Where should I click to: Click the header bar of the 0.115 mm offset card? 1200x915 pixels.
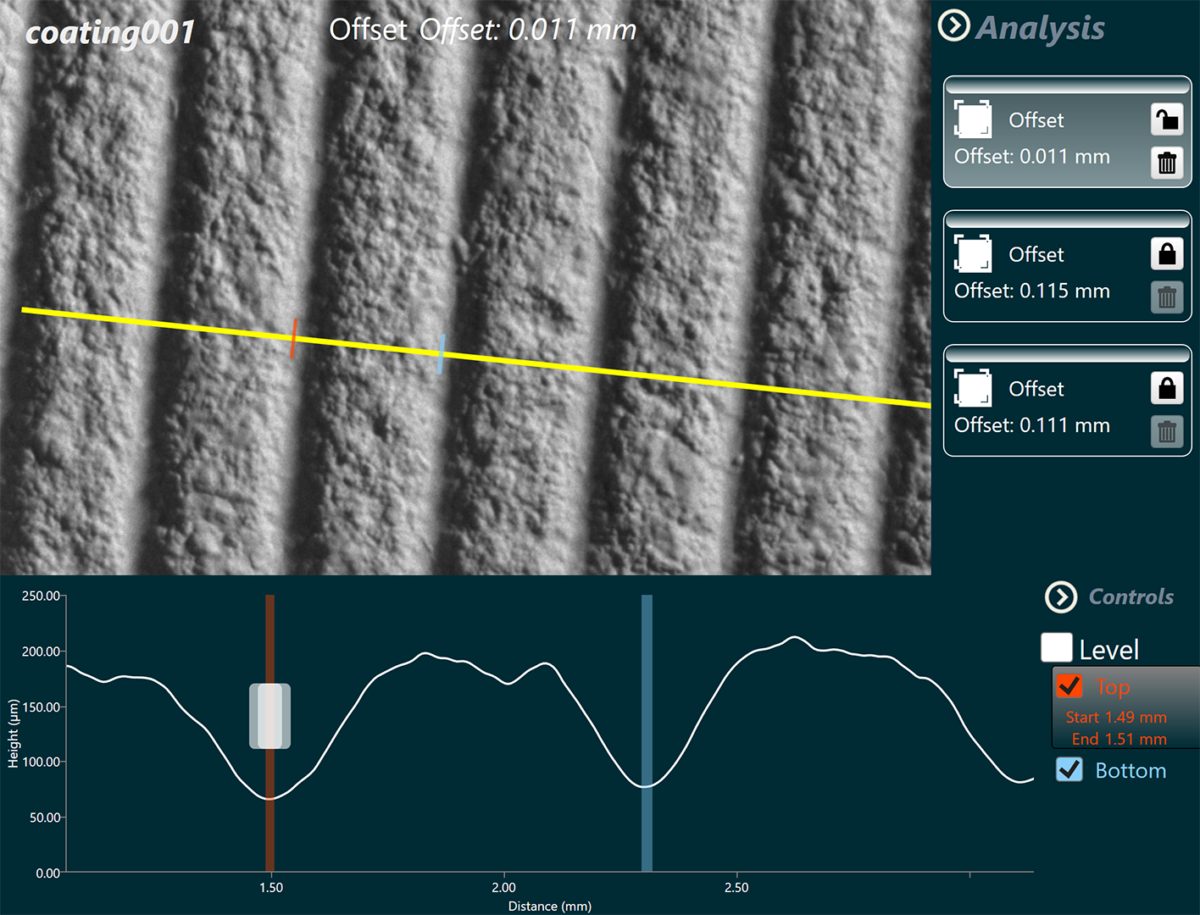point(1067,220)
